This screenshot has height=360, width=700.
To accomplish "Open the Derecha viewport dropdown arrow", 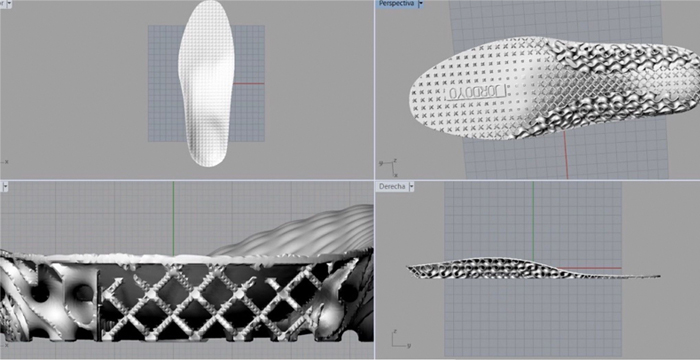I will 412,186.
